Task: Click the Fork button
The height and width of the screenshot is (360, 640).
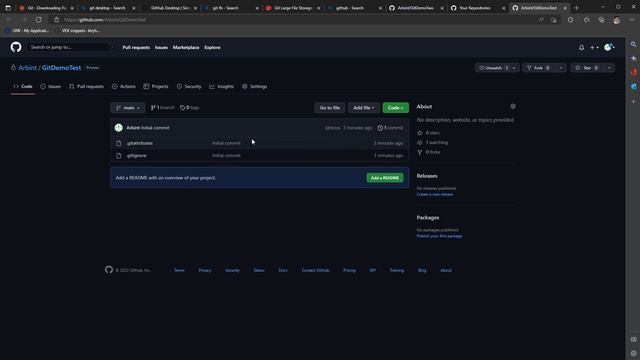Action: pyautogui.click(x=539, y=68)
